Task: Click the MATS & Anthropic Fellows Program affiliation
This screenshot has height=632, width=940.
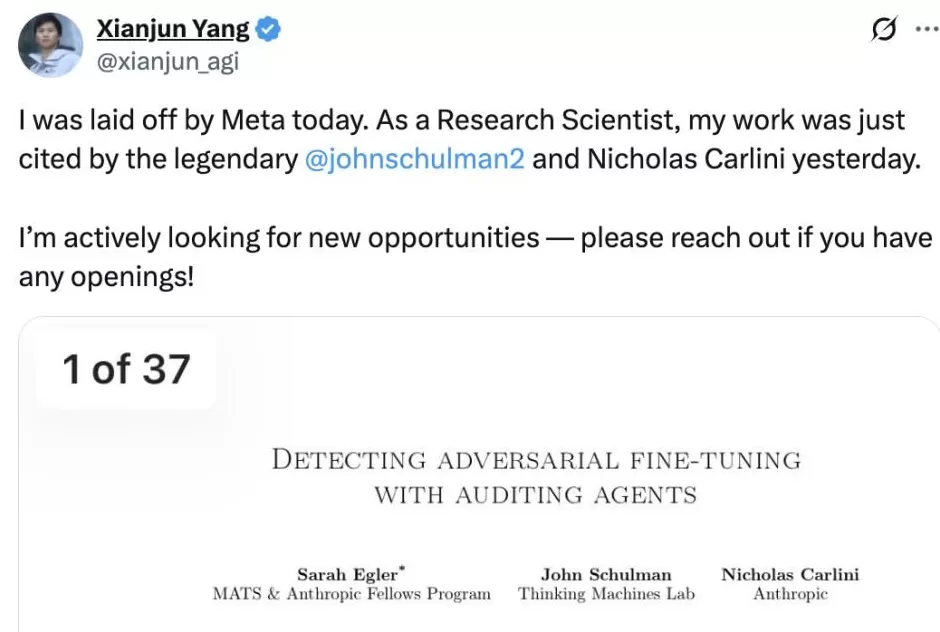Action: [x=352, y=594]
